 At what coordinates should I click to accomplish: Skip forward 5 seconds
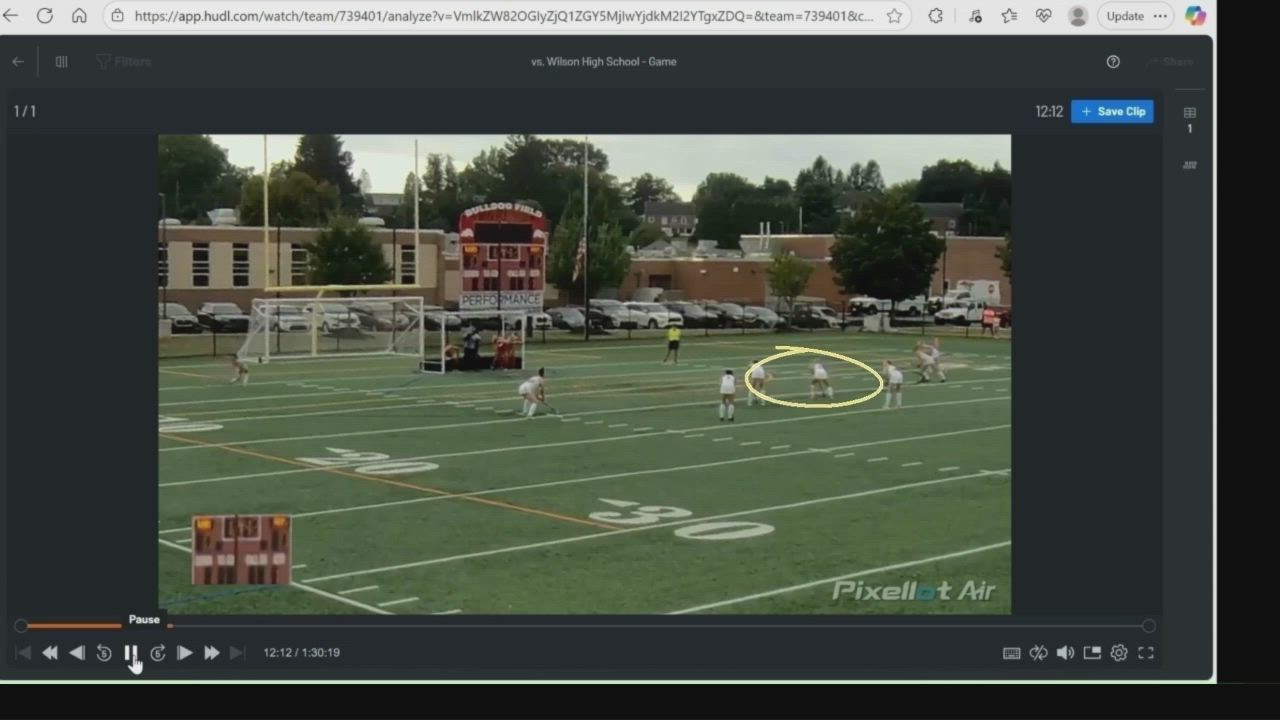(158, 653)
